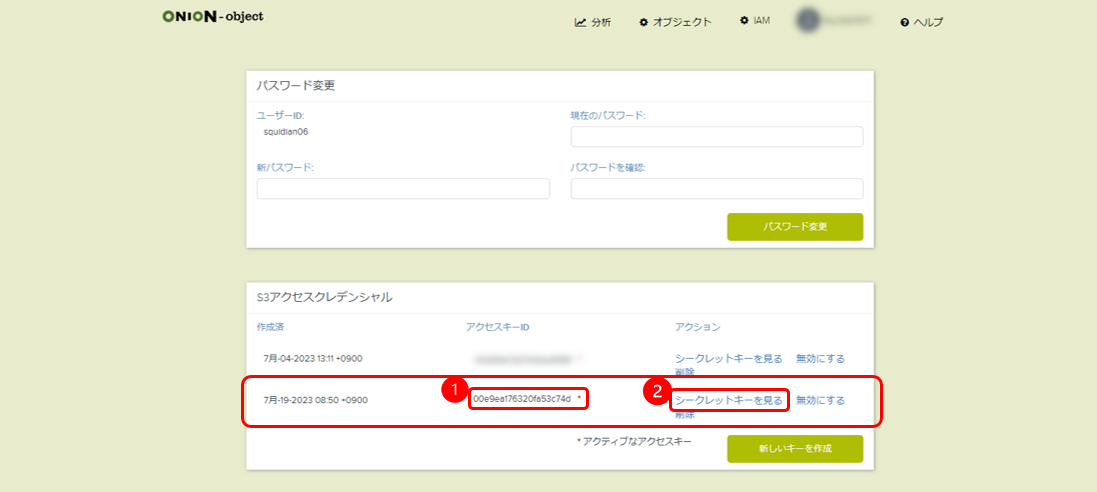Focus the 新パスワード input field

point(403,189)
